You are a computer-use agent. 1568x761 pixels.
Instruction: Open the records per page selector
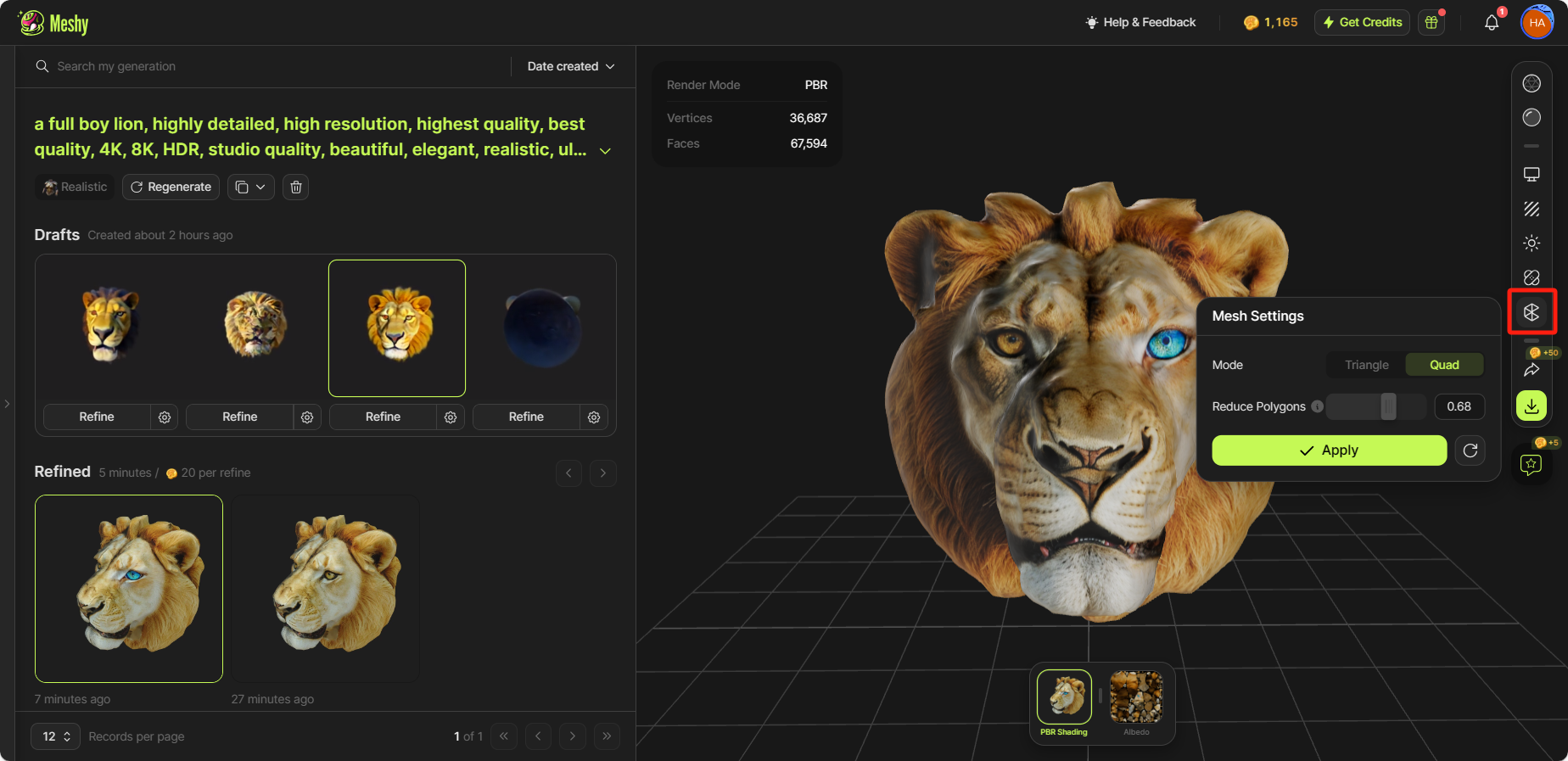[x=55, y=736]
